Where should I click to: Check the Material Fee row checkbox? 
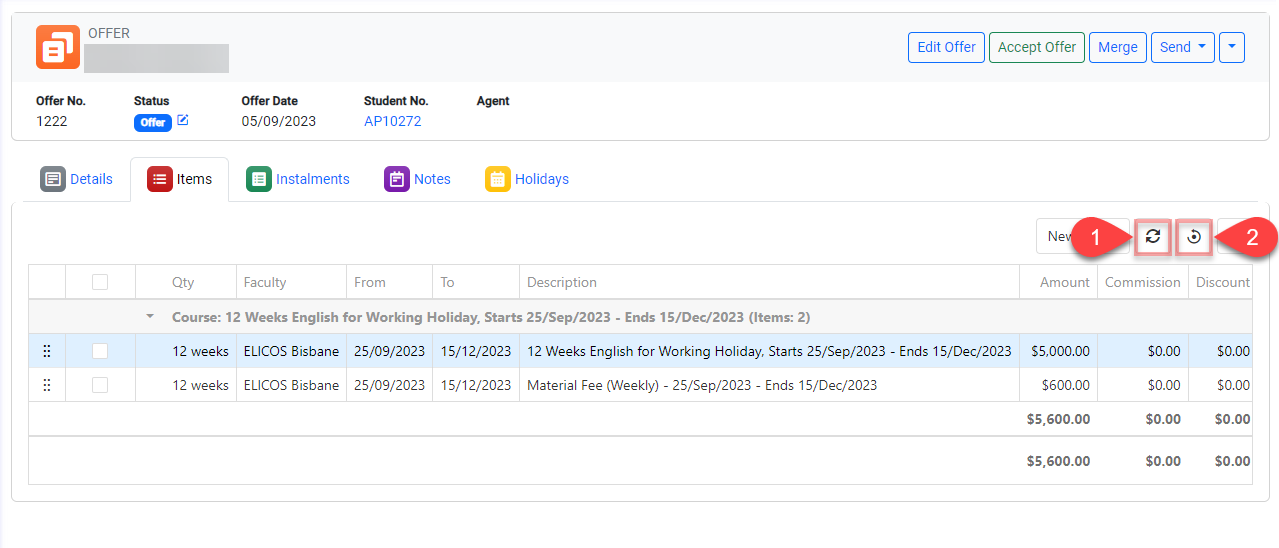(x=100, y=385)
